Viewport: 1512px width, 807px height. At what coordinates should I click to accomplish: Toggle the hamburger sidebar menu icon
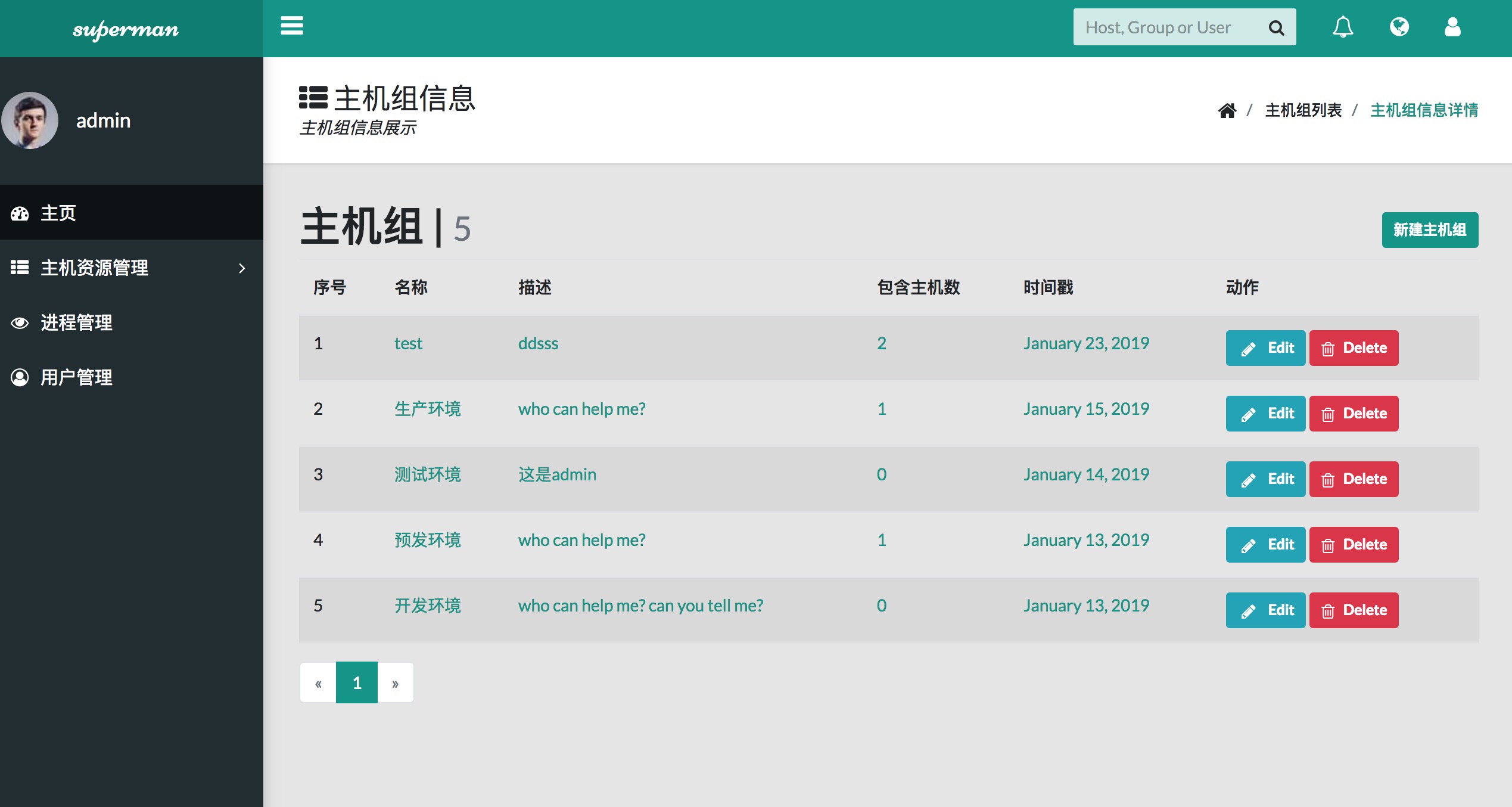[x=292, y=26]
